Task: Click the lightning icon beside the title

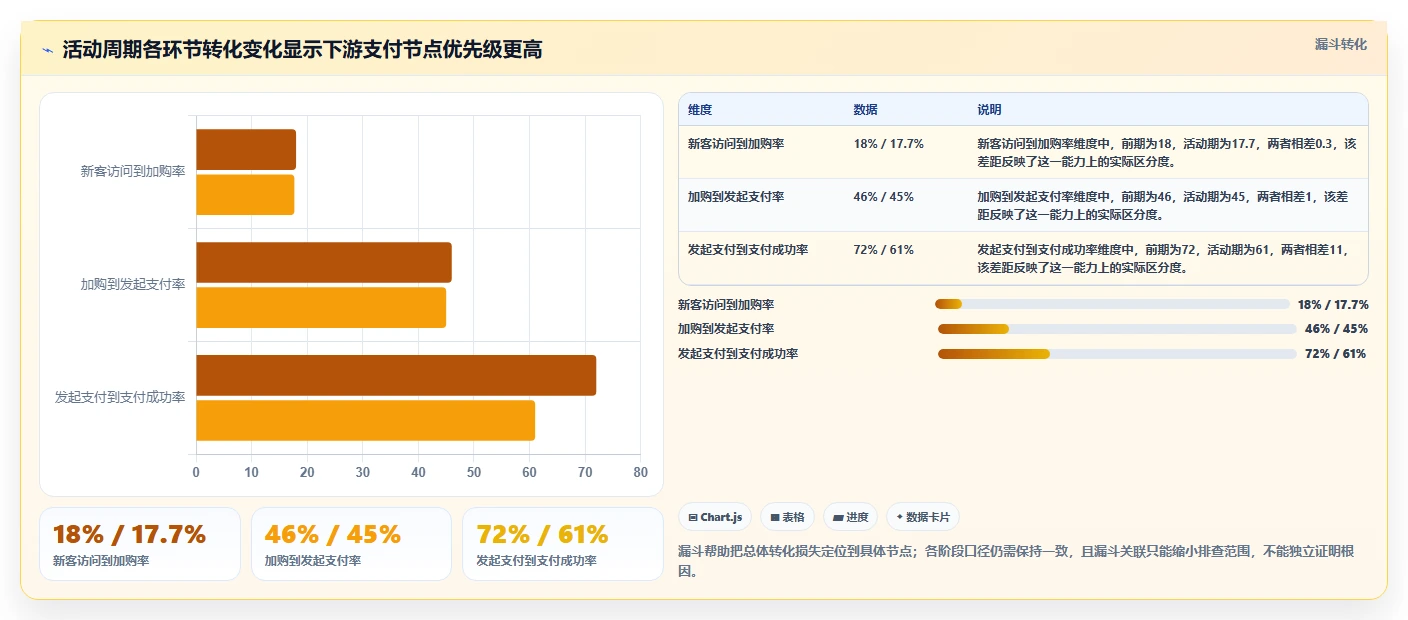Action: click(x=47, y=50)
